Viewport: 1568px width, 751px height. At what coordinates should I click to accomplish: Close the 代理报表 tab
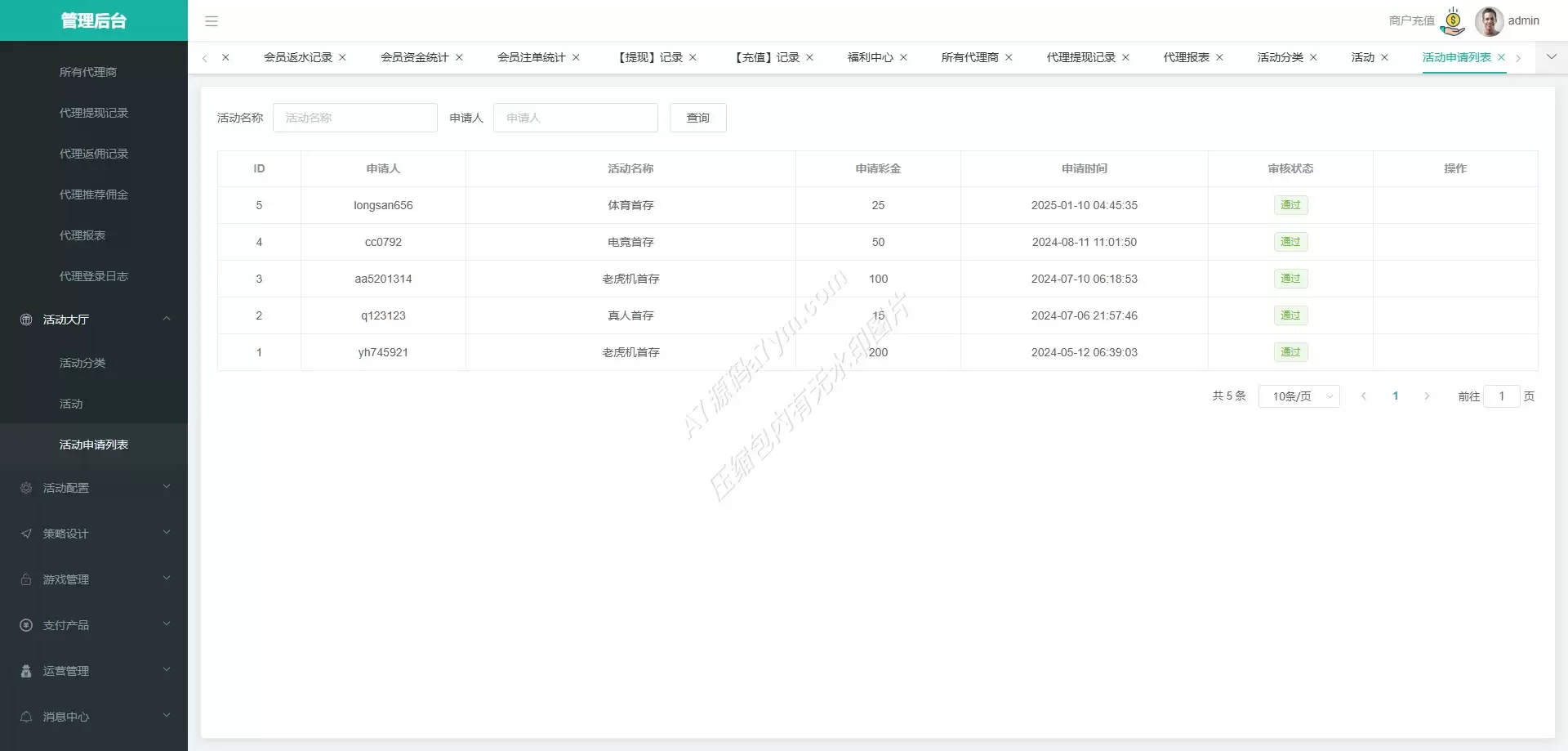[x=1219, y=57]
